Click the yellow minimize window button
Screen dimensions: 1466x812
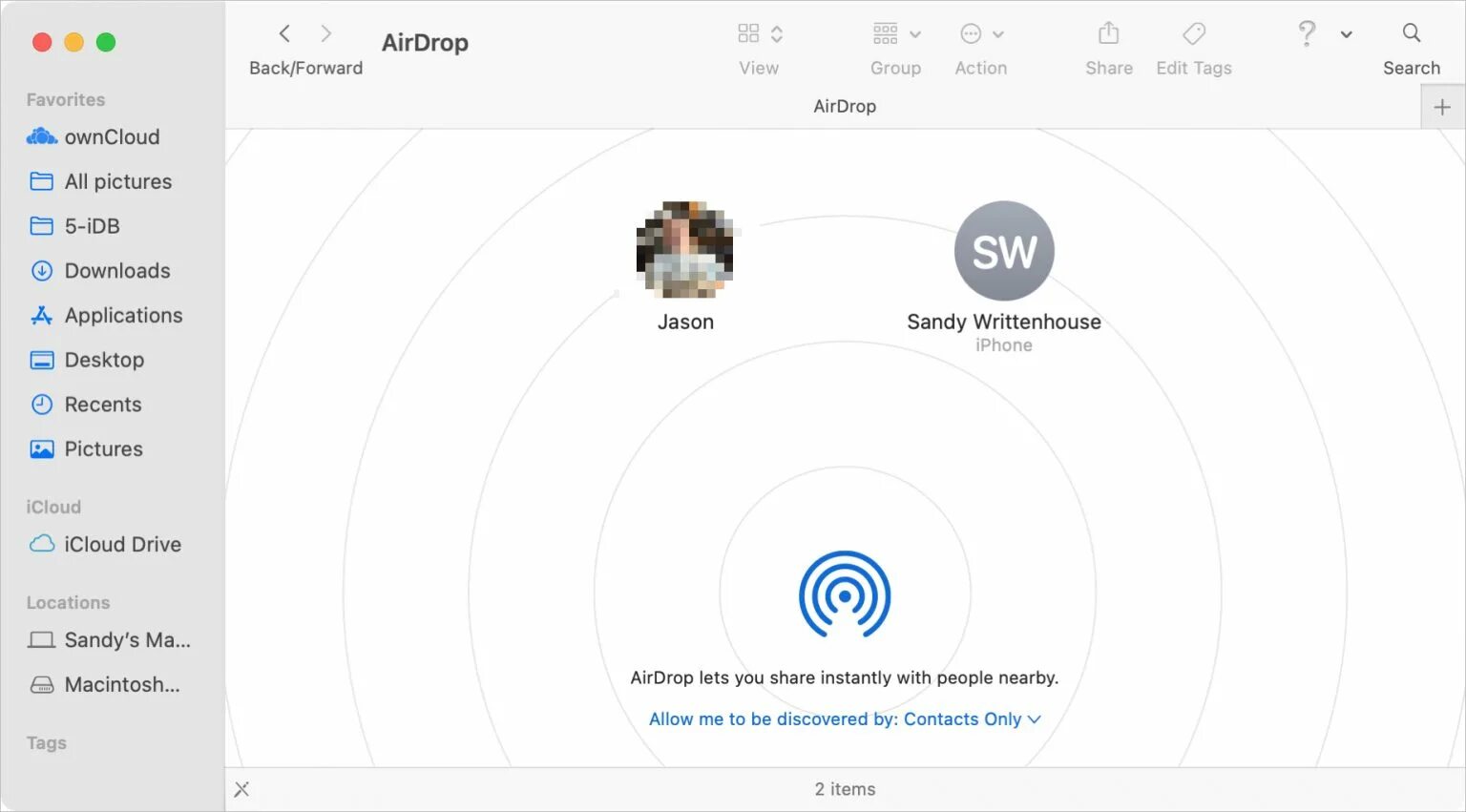pos(74,42)
